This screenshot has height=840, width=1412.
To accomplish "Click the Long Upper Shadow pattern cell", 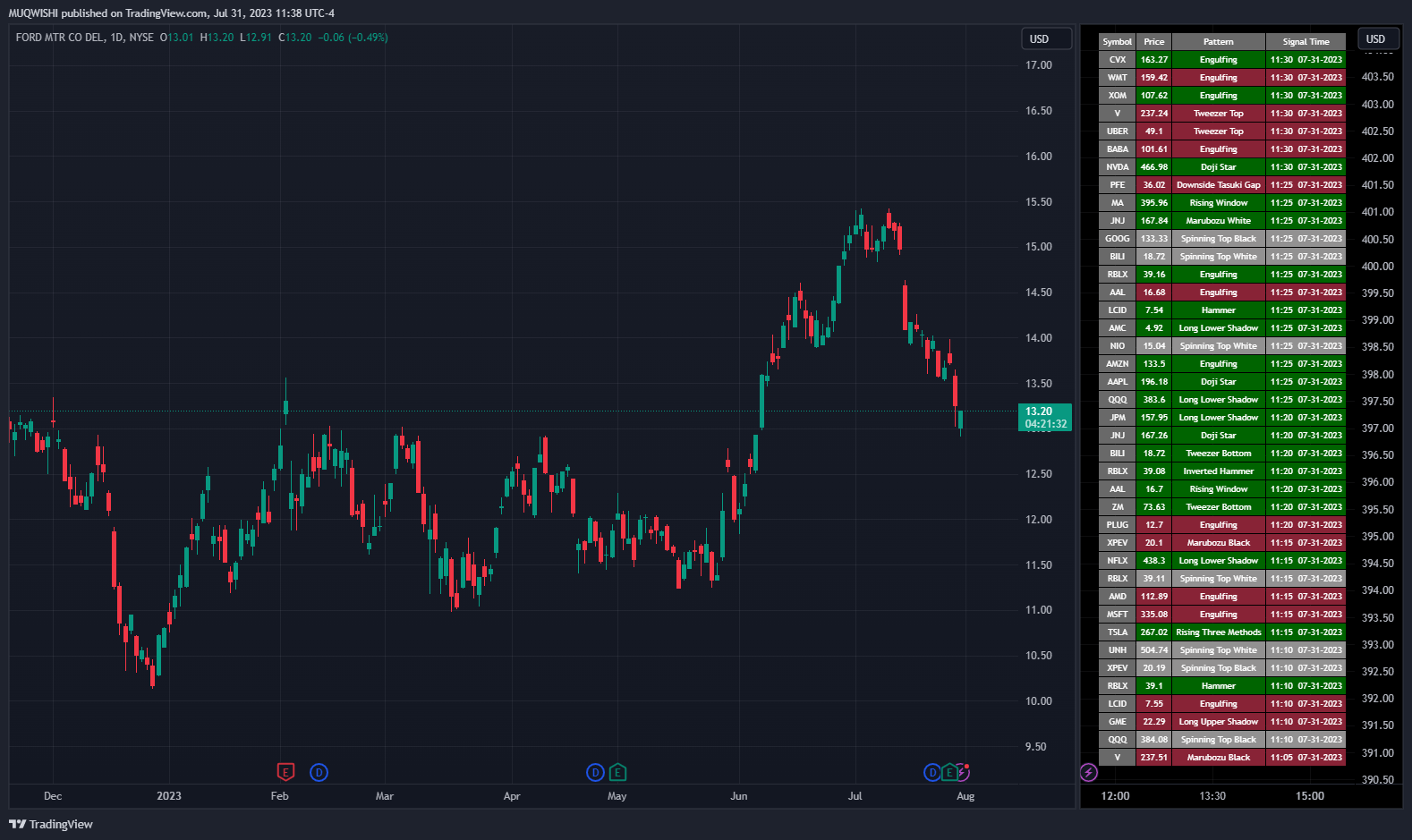I will tap(1219, 722).
